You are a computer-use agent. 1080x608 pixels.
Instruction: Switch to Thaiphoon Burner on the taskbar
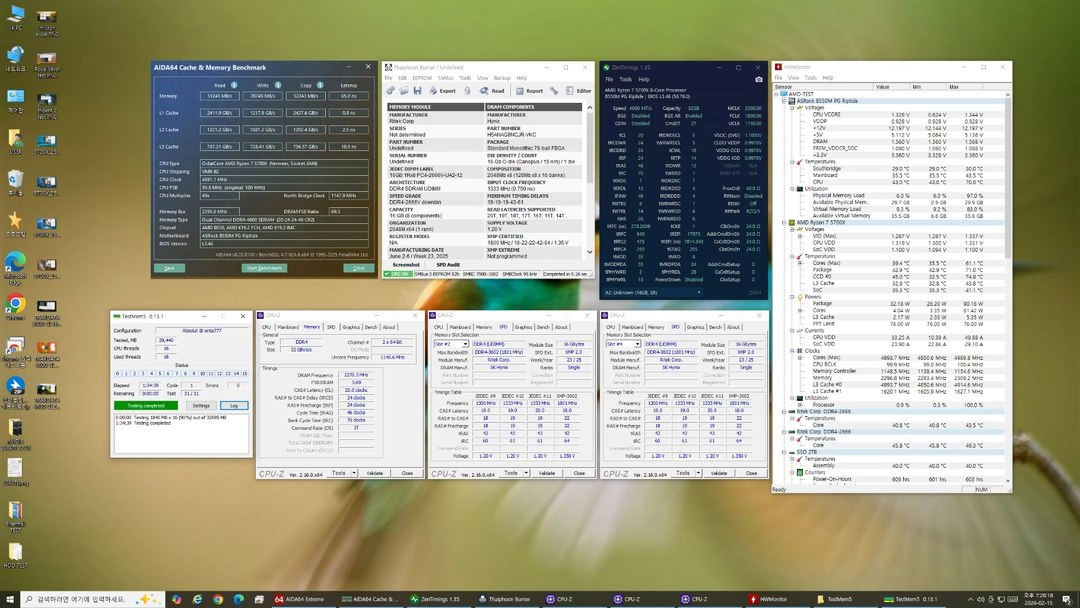click(x=505, y=599)
